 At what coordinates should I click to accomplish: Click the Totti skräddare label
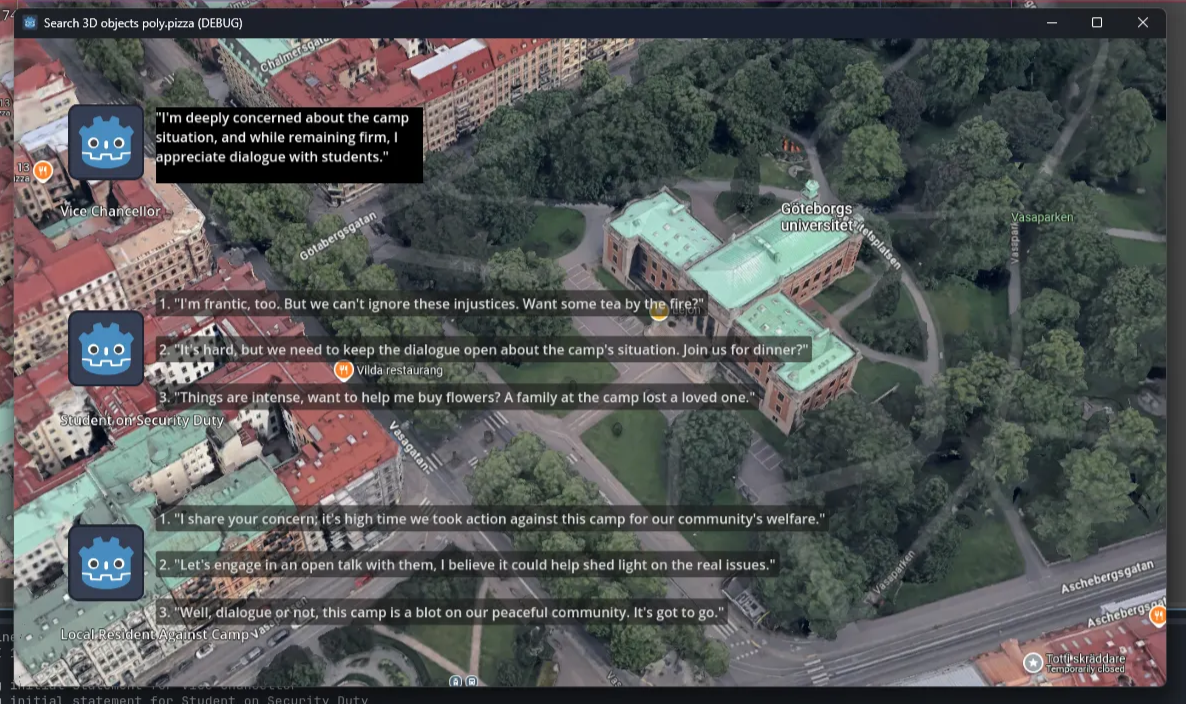point(1086,659)
